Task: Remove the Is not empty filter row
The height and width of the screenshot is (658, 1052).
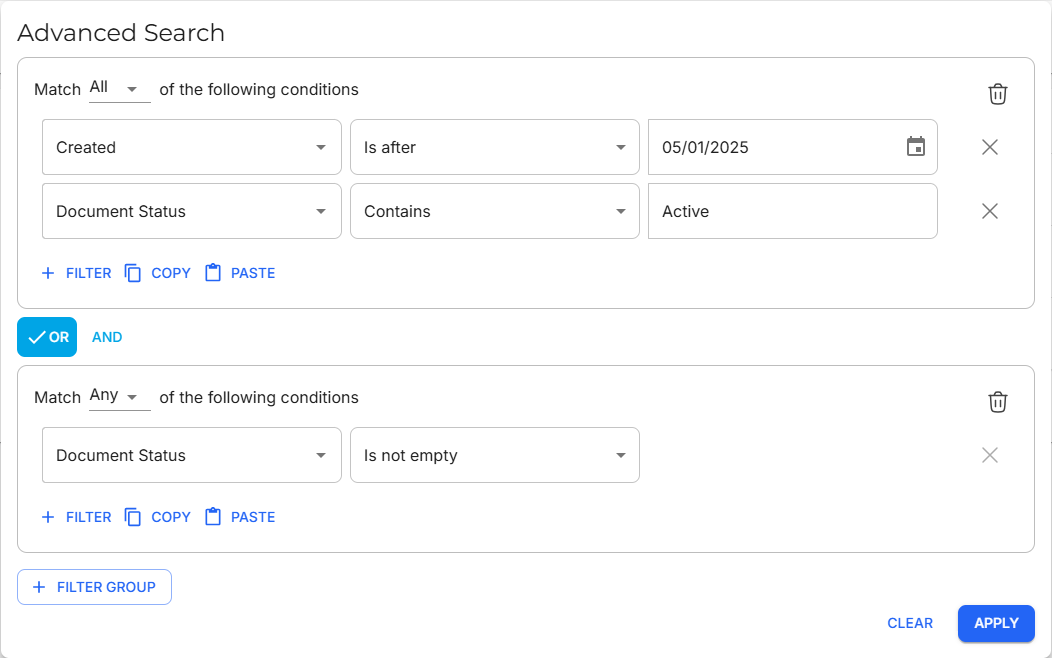Action: (989, 455)
